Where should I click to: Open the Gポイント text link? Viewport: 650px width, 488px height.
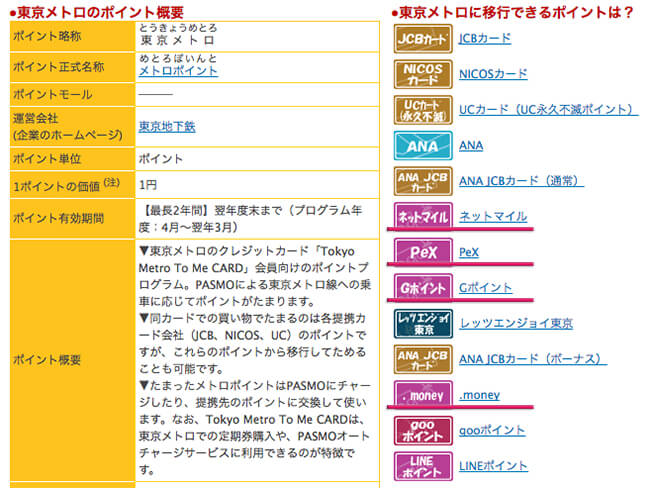485,288
